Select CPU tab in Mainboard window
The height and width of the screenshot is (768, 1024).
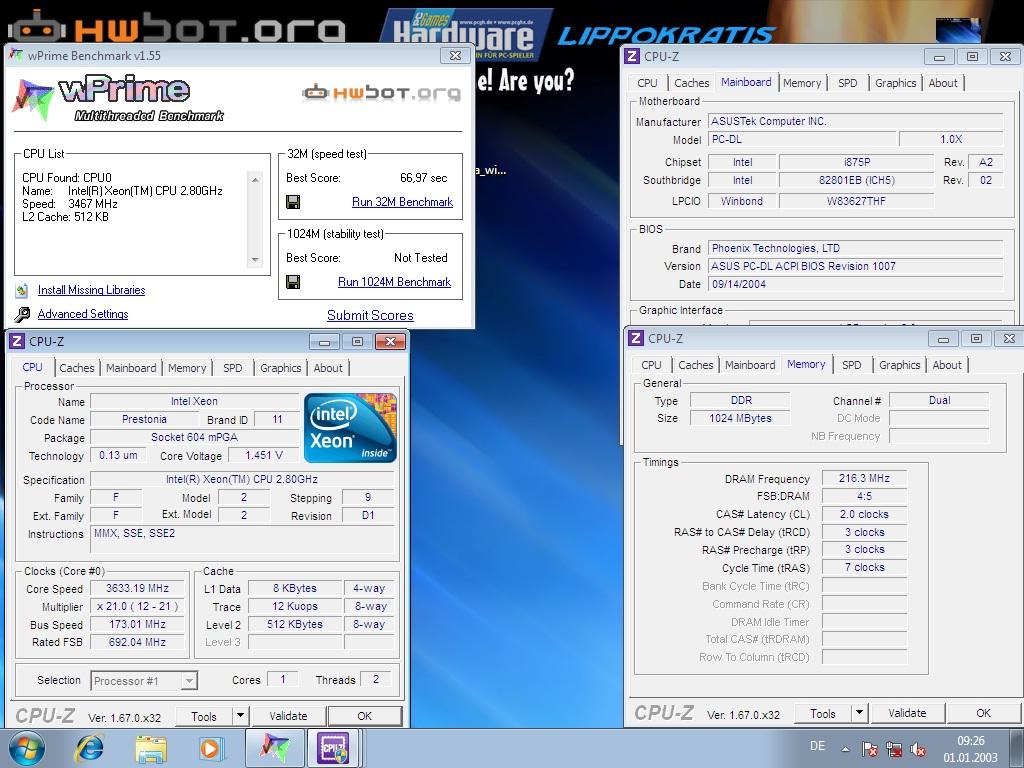[x=647, y=83]
